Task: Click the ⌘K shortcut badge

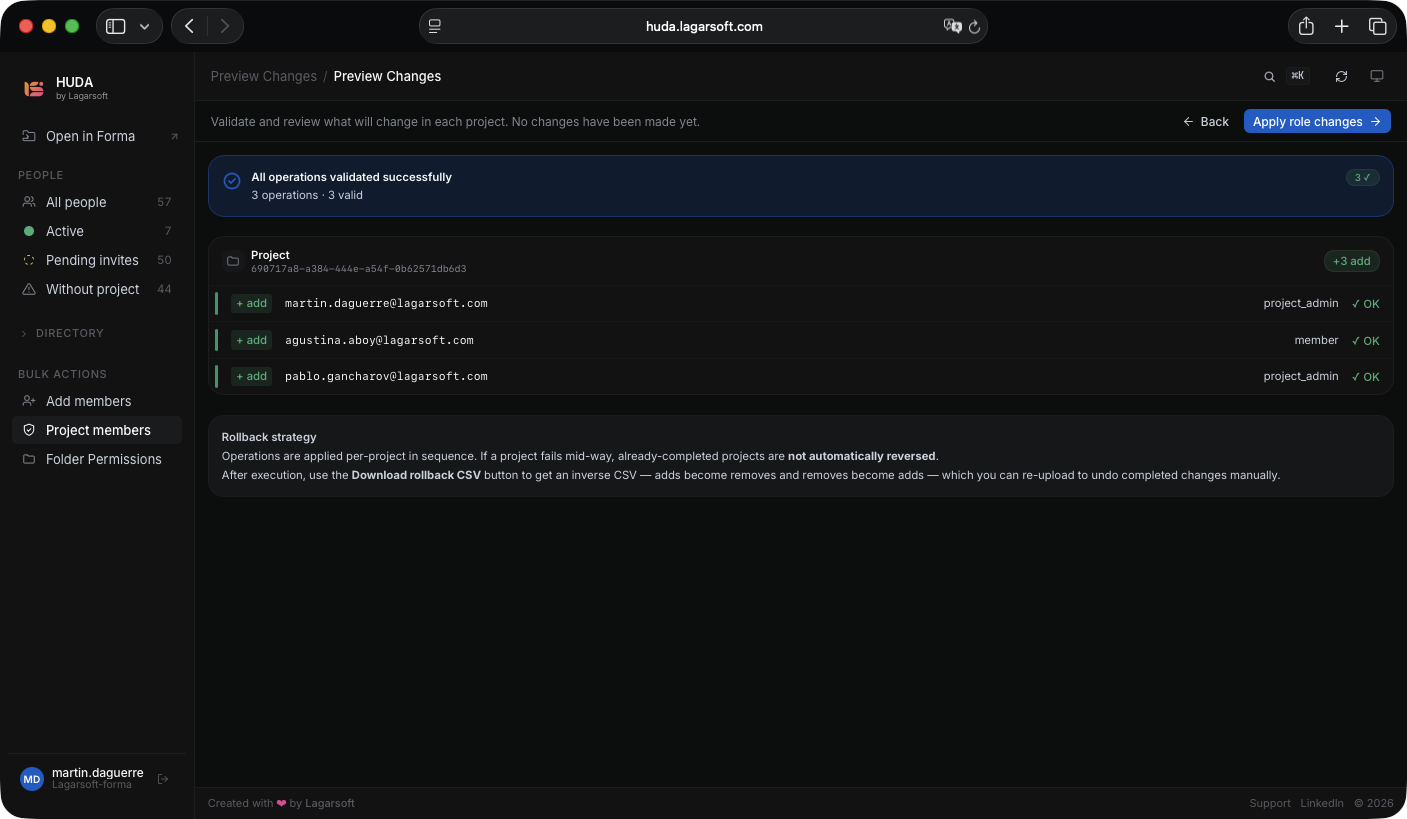Action: point(1298,76)
